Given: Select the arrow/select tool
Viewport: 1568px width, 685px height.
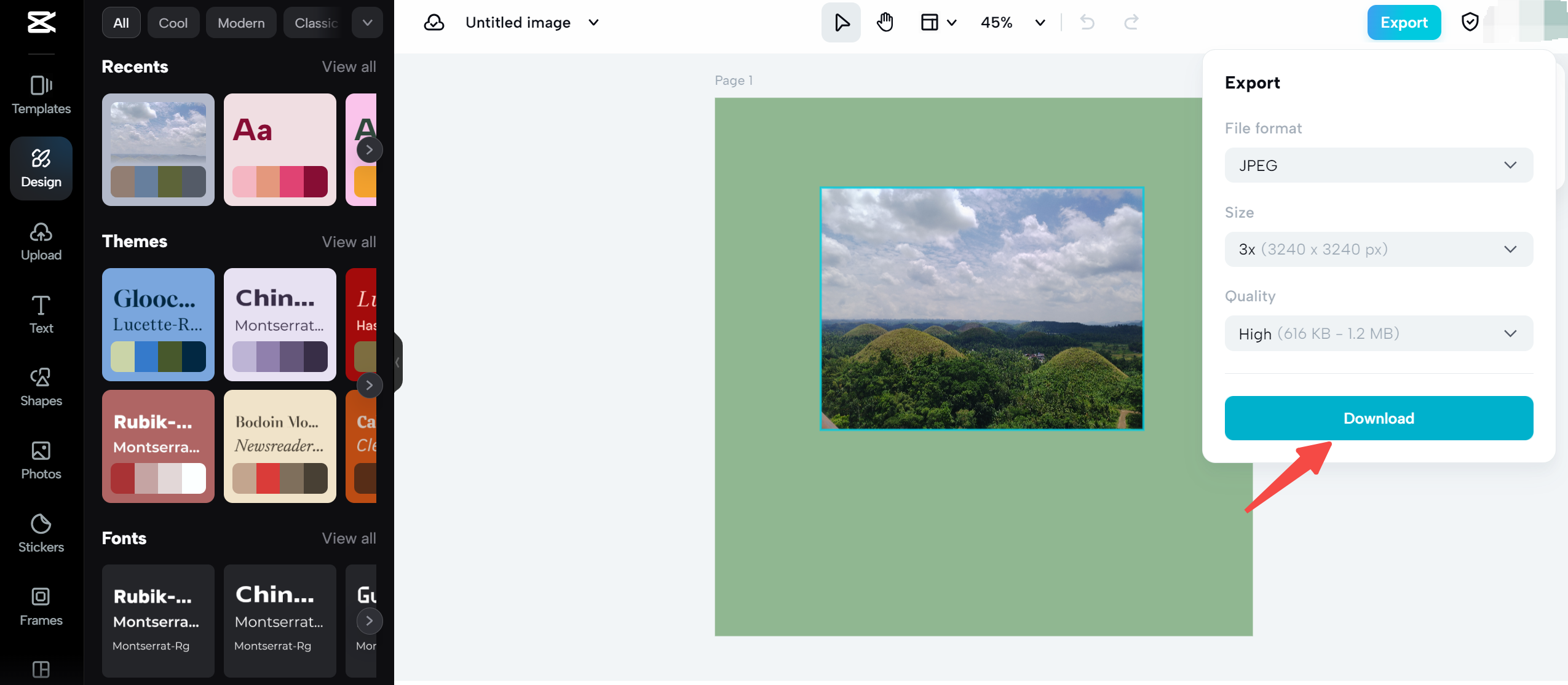Looking at the screenshot, I should pyautogui.click(x=841, y=22).
